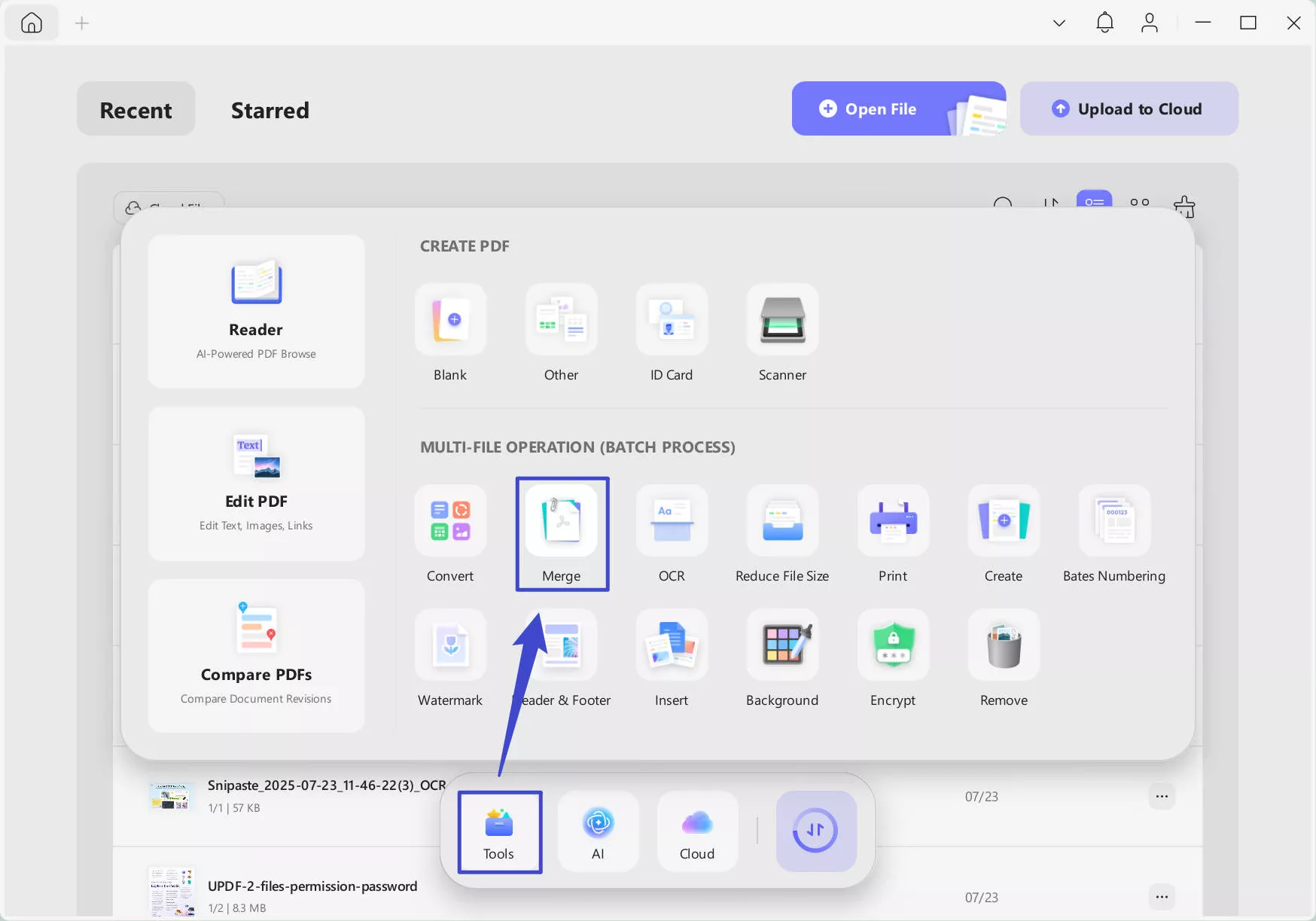The image size is (1316, 921).
Task: Create a Blank PDF
Action: (450, 331)
